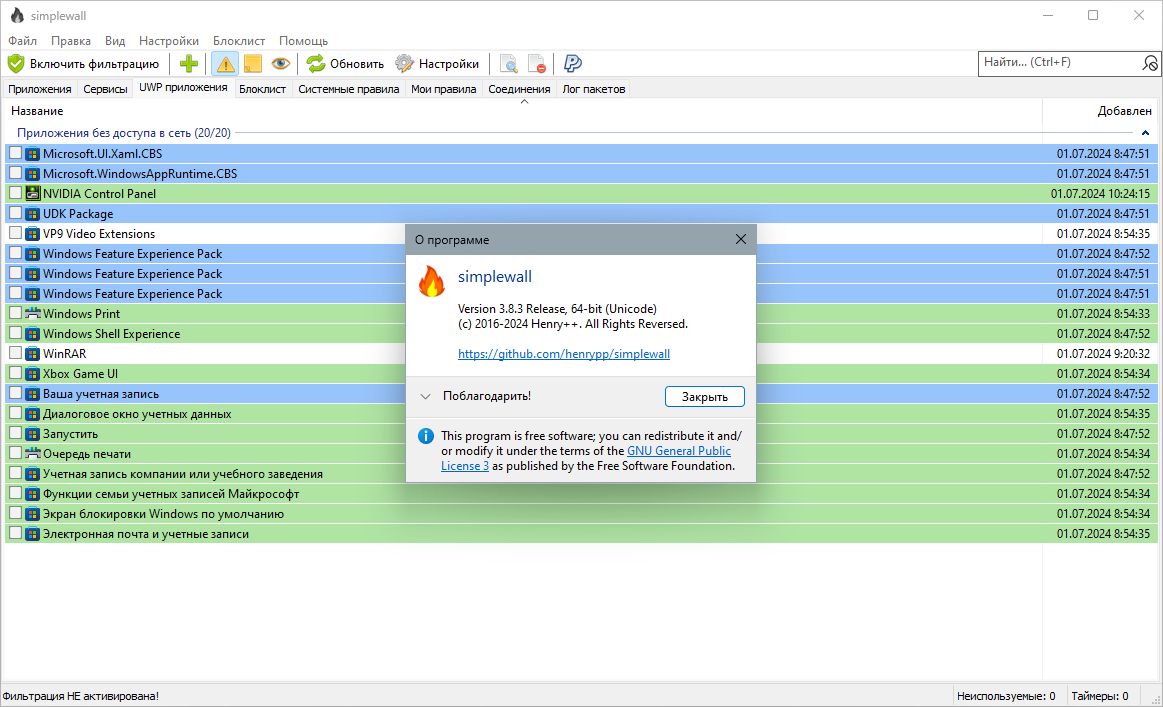
Task: Click the flame logo in About dialog
Action: point(432,282)
